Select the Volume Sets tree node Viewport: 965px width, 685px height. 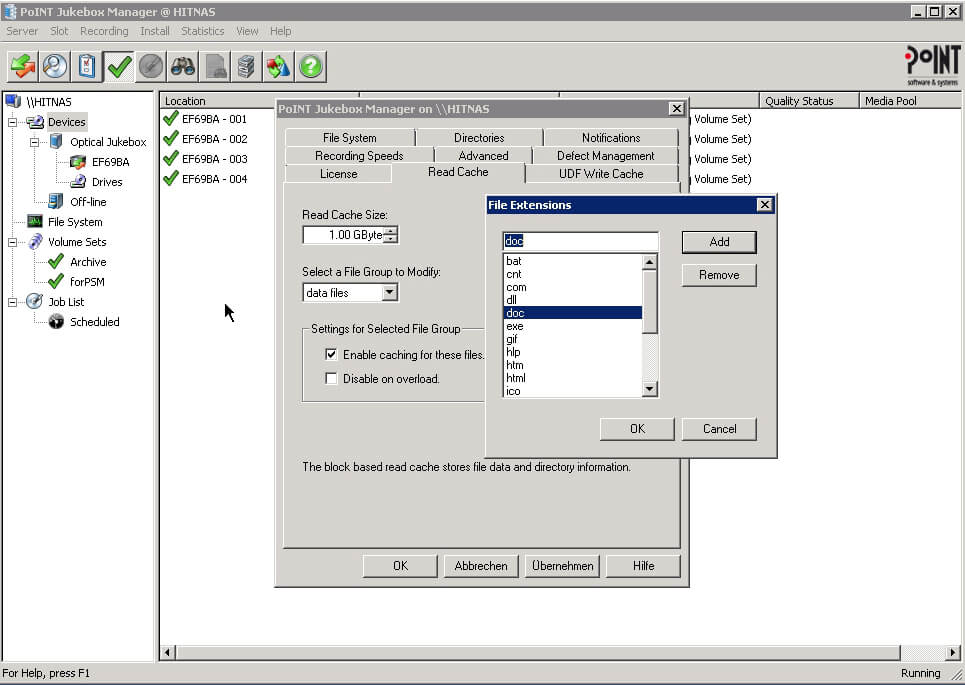[x=77, y=242]
